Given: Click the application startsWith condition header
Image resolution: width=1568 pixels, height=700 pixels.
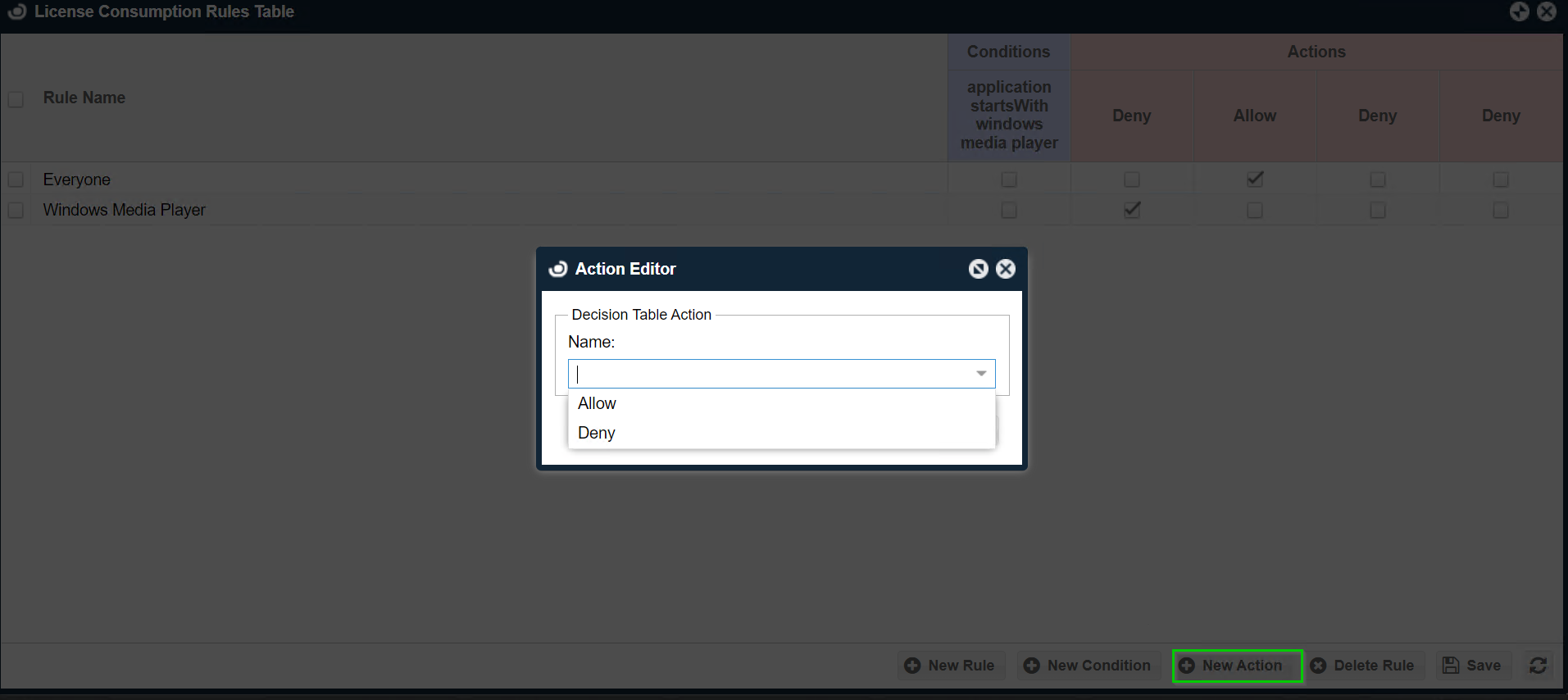Looking at the screenshot, I should click(1009, 115).
